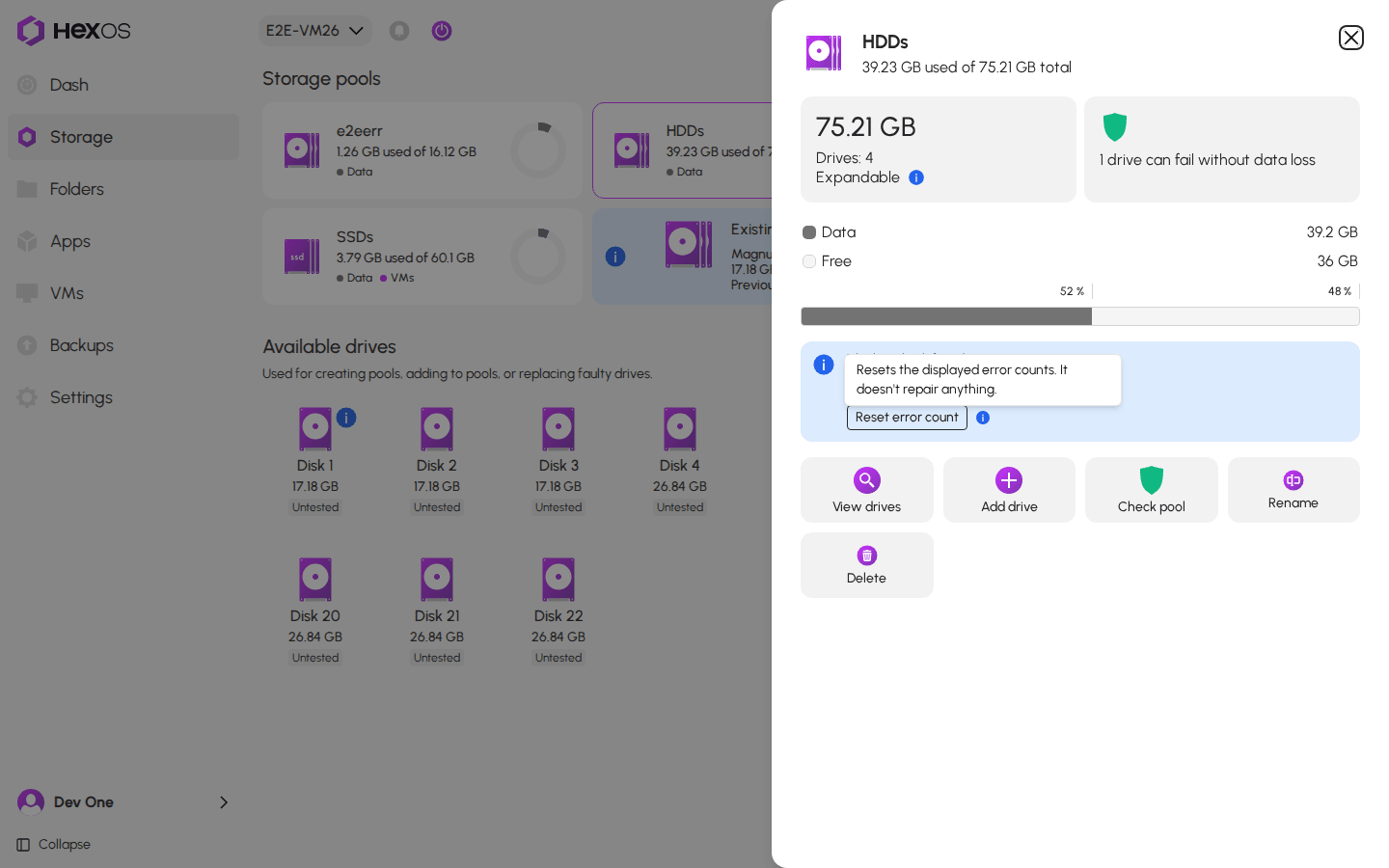This screenshot has height=868, width=1389.
Task: Click the HexOS logo
Action: [x=73, y=31]
